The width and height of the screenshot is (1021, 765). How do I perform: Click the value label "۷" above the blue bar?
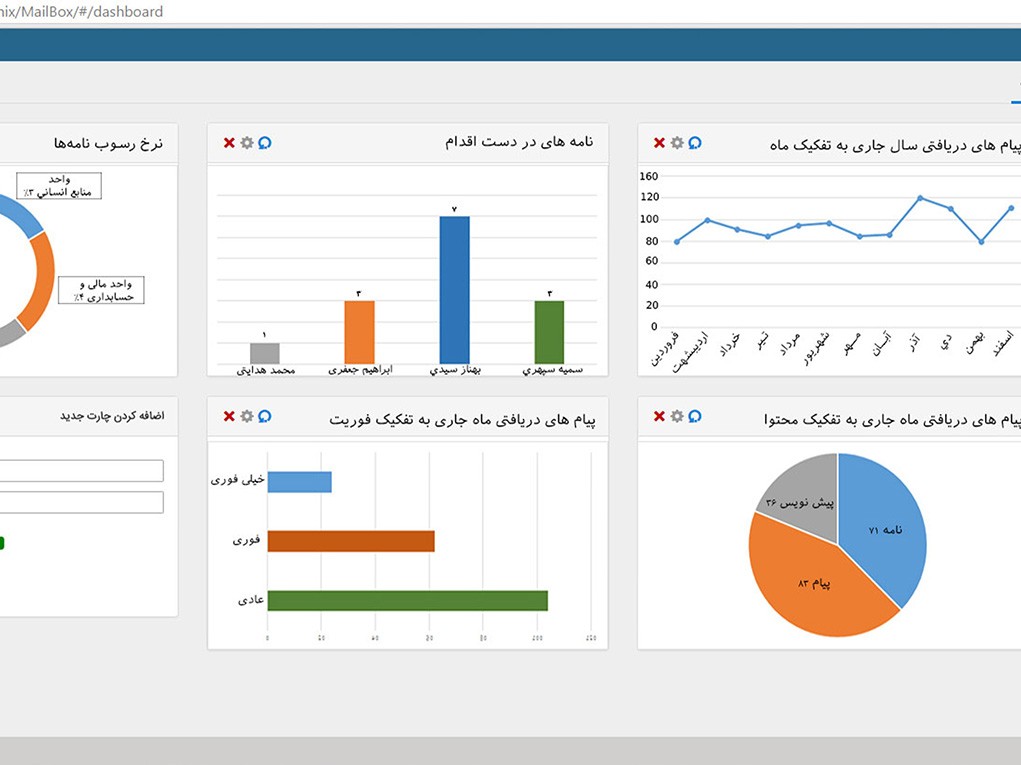coord(455,209)
